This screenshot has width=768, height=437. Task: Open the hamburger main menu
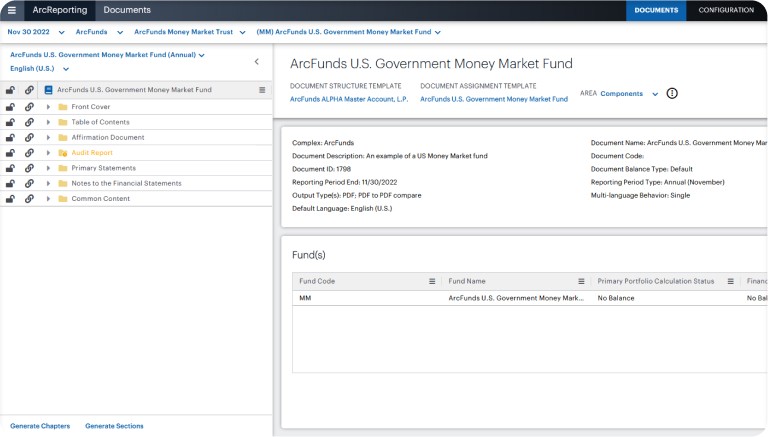12,10
